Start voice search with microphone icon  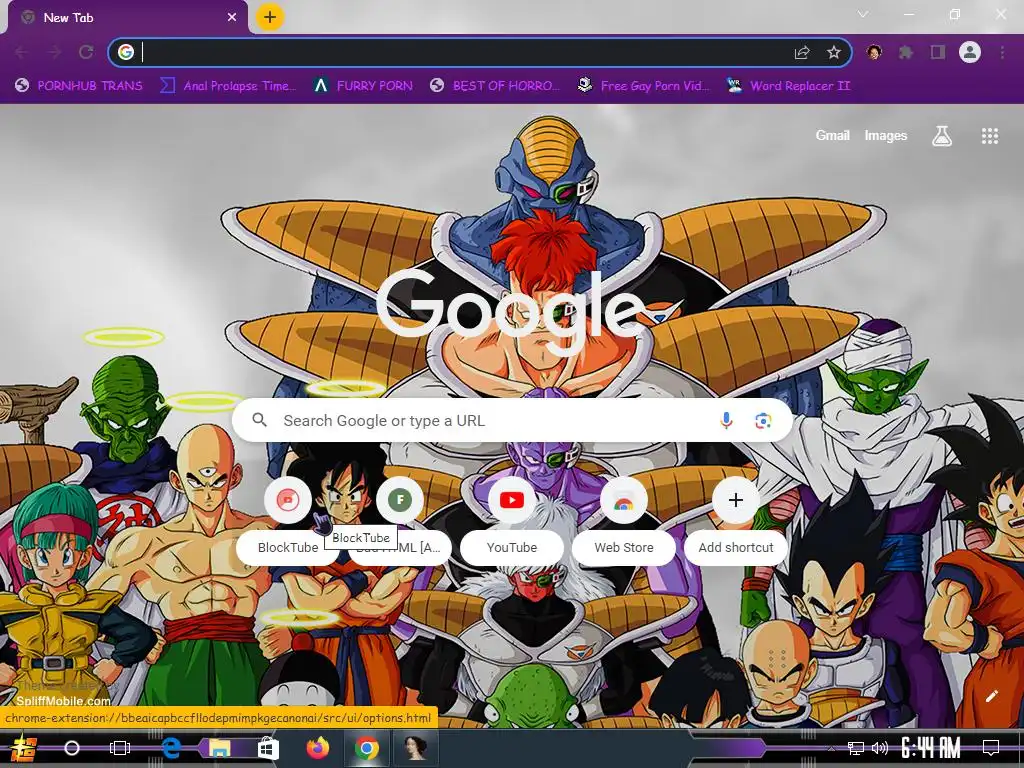[726, 421]
